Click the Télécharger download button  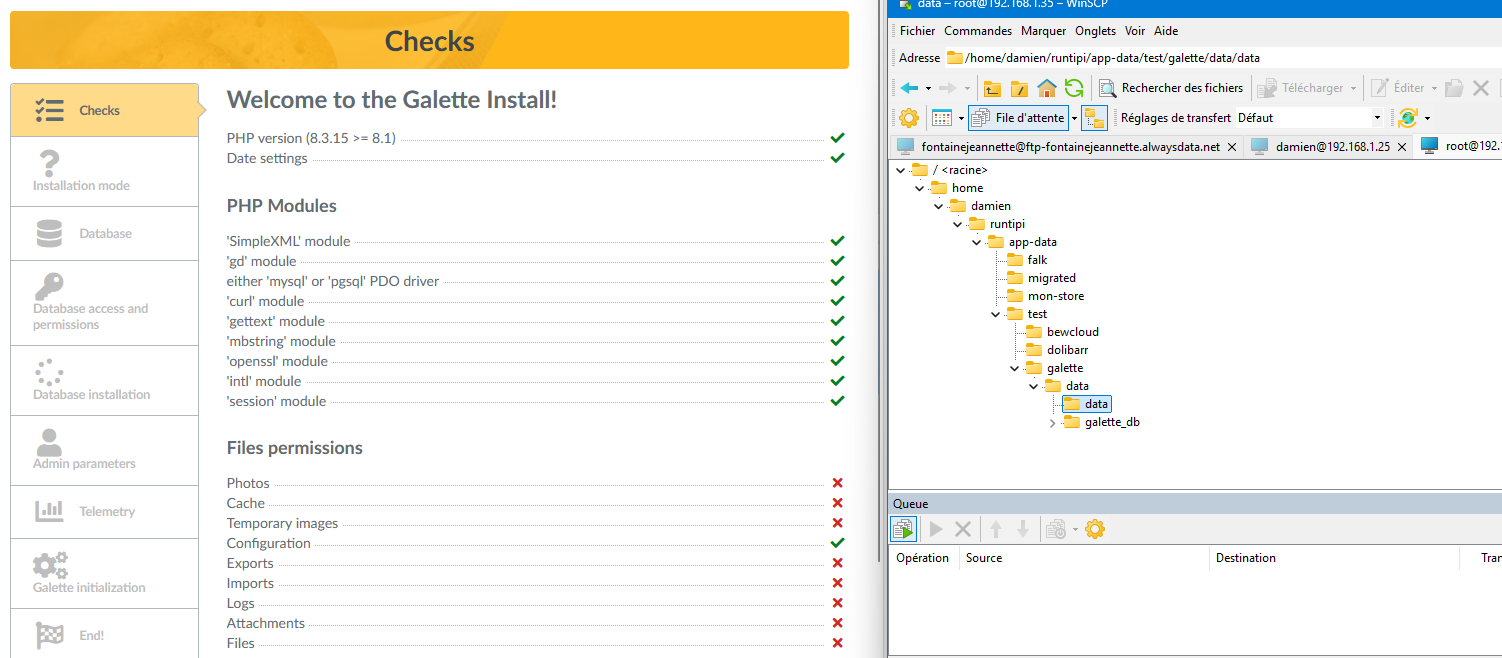pyautogui.click(x=1302, y=88)
